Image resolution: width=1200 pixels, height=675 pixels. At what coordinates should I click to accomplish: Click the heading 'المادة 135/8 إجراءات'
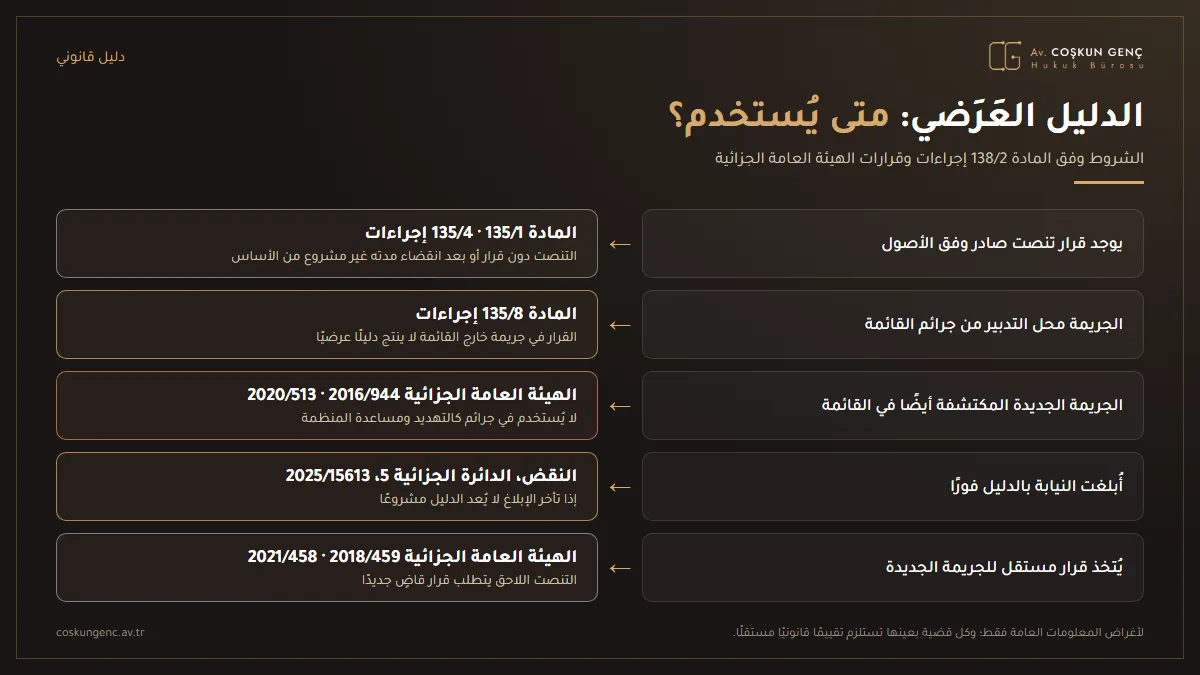[496, 314]
